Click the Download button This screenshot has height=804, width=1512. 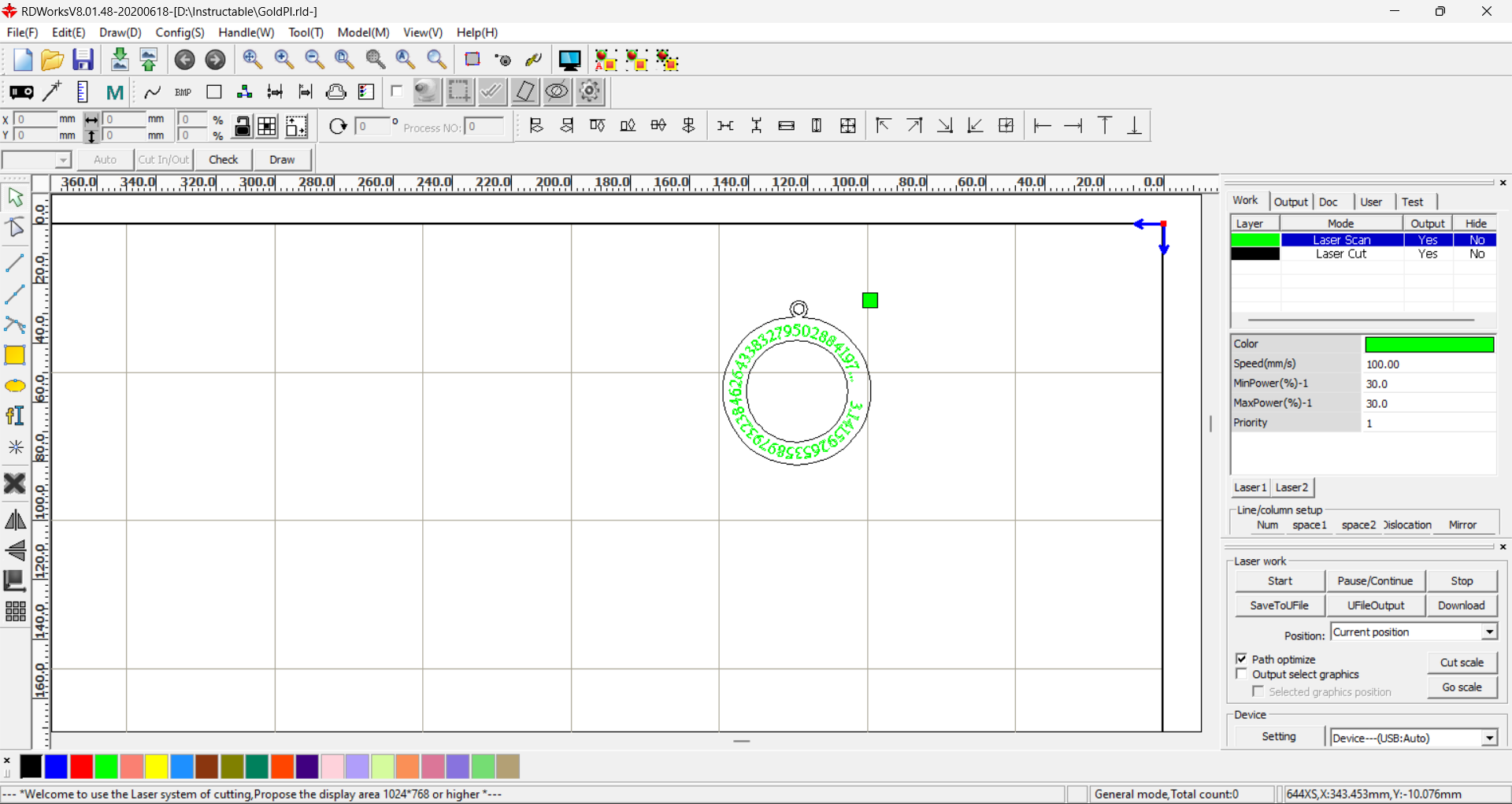tap(1462, 606)
